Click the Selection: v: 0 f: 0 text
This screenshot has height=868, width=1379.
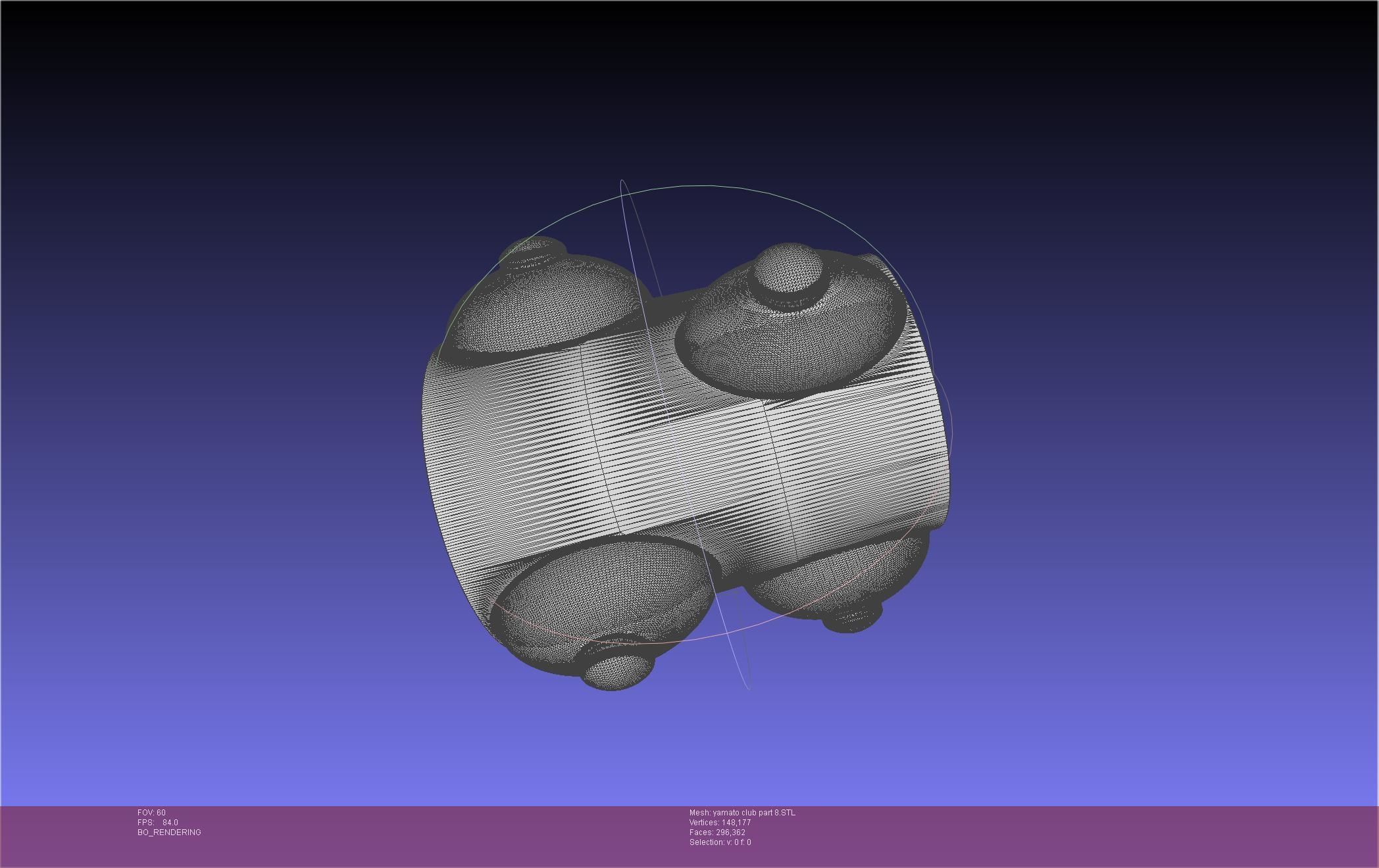(x=720, y=842)
